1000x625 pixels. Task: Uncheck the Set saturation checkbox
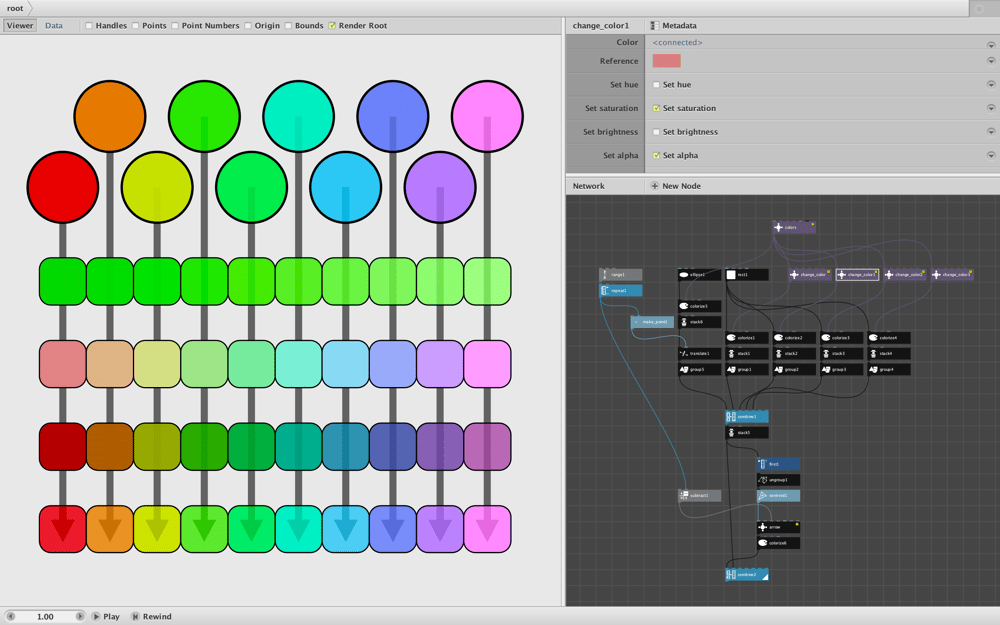[x=656, y=108]
